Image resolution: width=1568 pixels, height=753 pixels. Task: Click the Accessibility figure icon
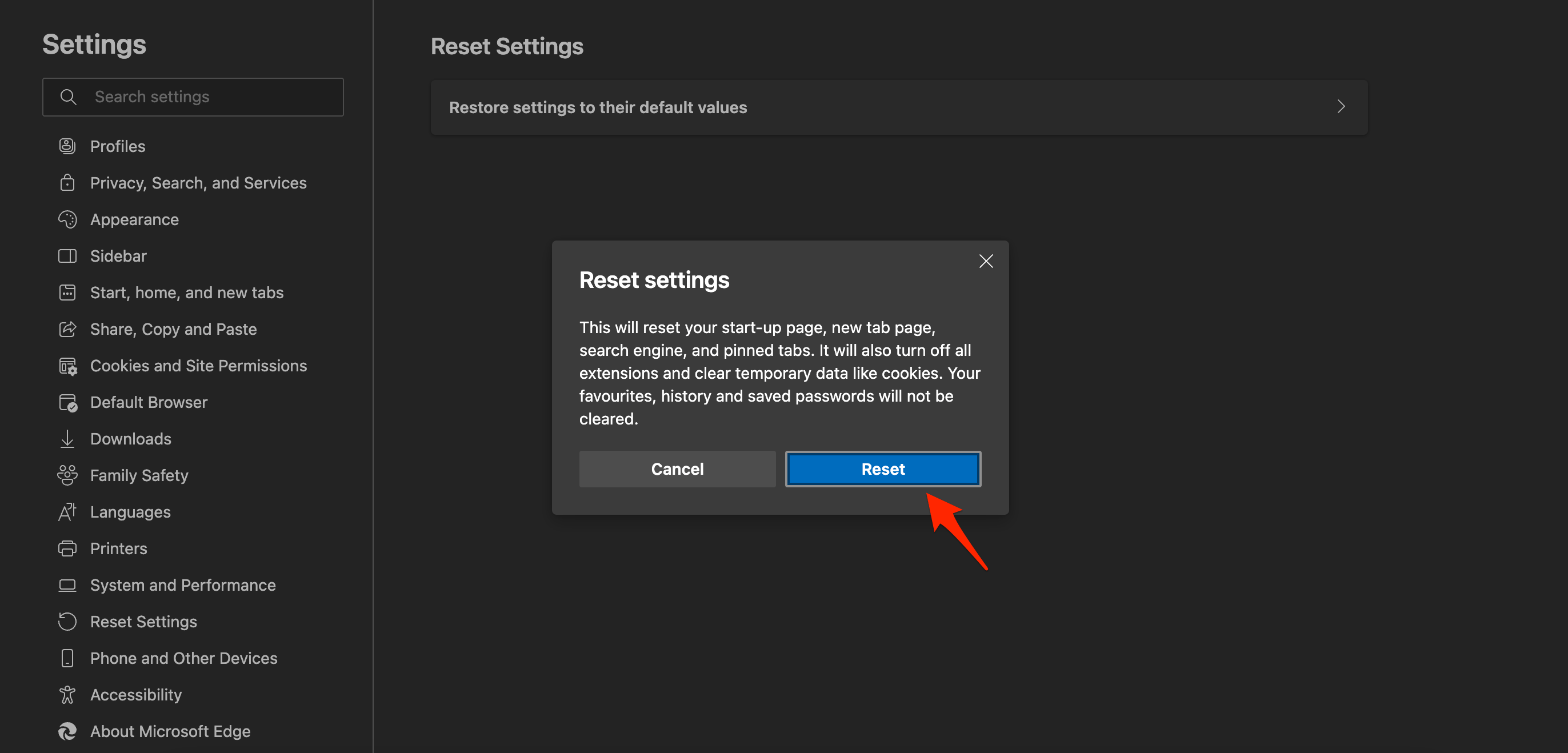(x=67, y=695)
